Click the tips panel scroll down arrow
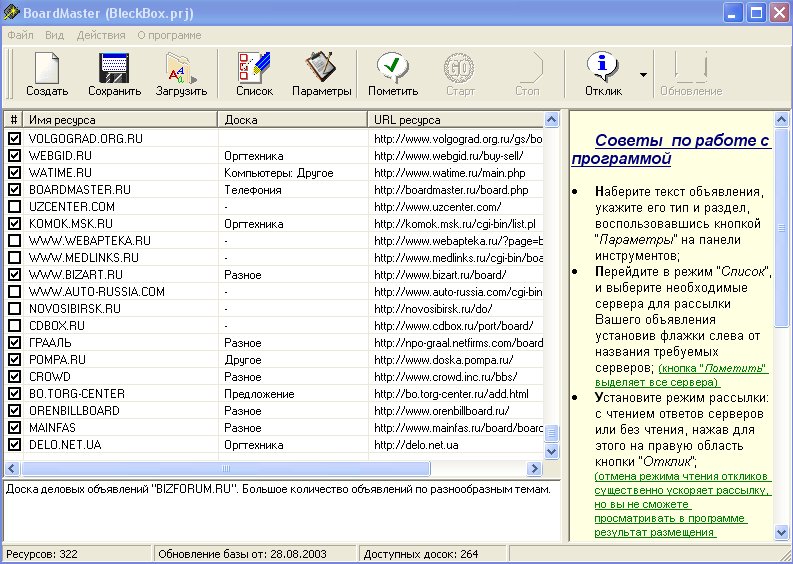793x564 pixels. pyautogui.click(x=781, y=532)
